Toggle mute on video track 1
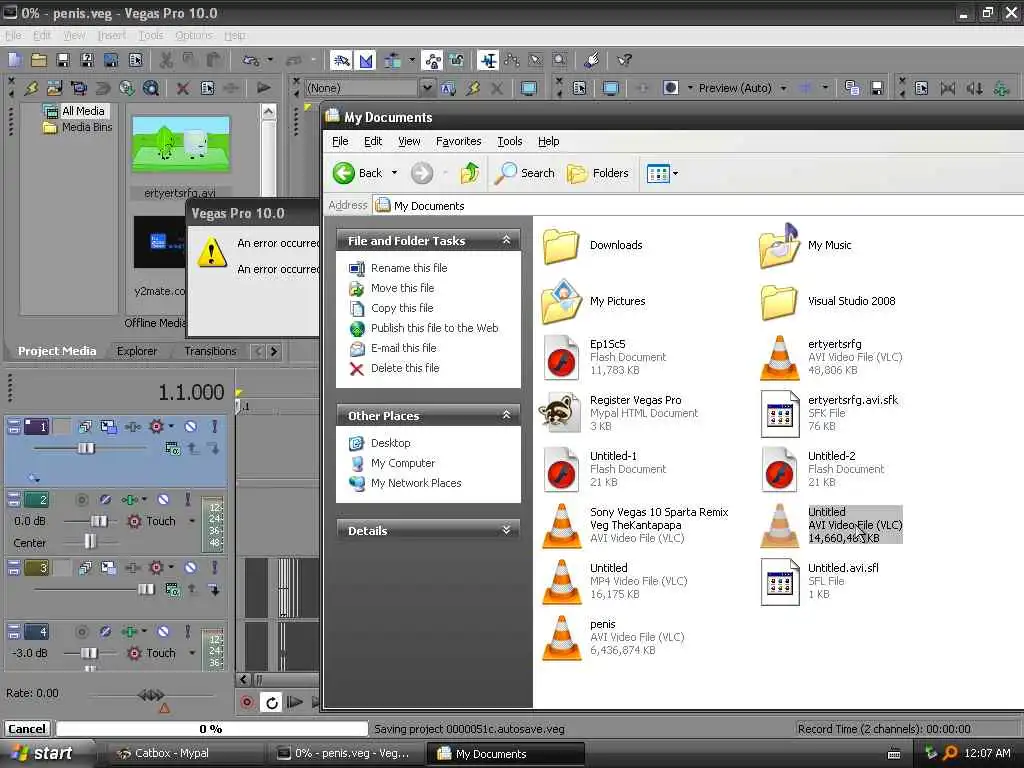This screenshot has height=768, width=1024. (x=190, y=426)
